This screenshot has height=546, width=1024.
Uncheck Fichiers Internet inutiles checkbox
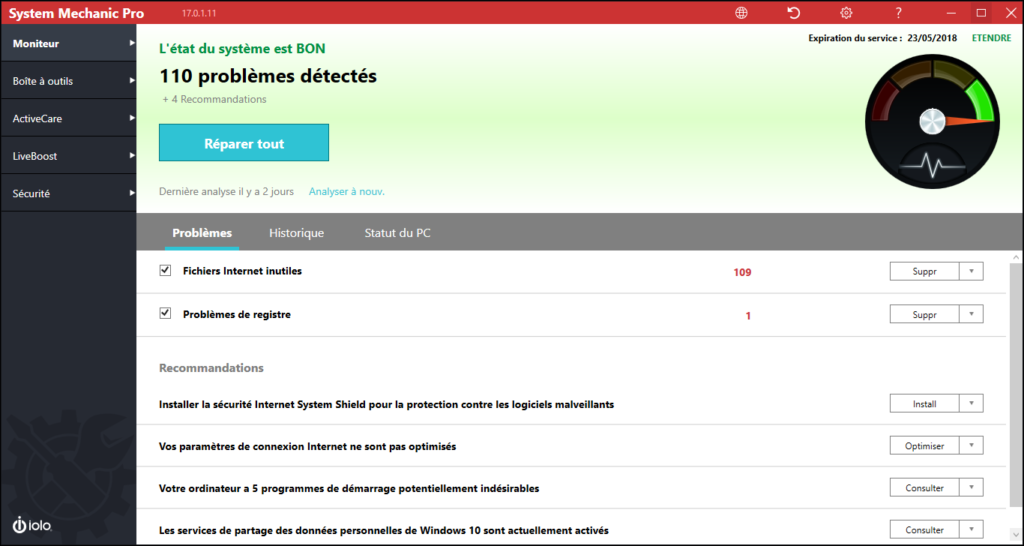165,270
